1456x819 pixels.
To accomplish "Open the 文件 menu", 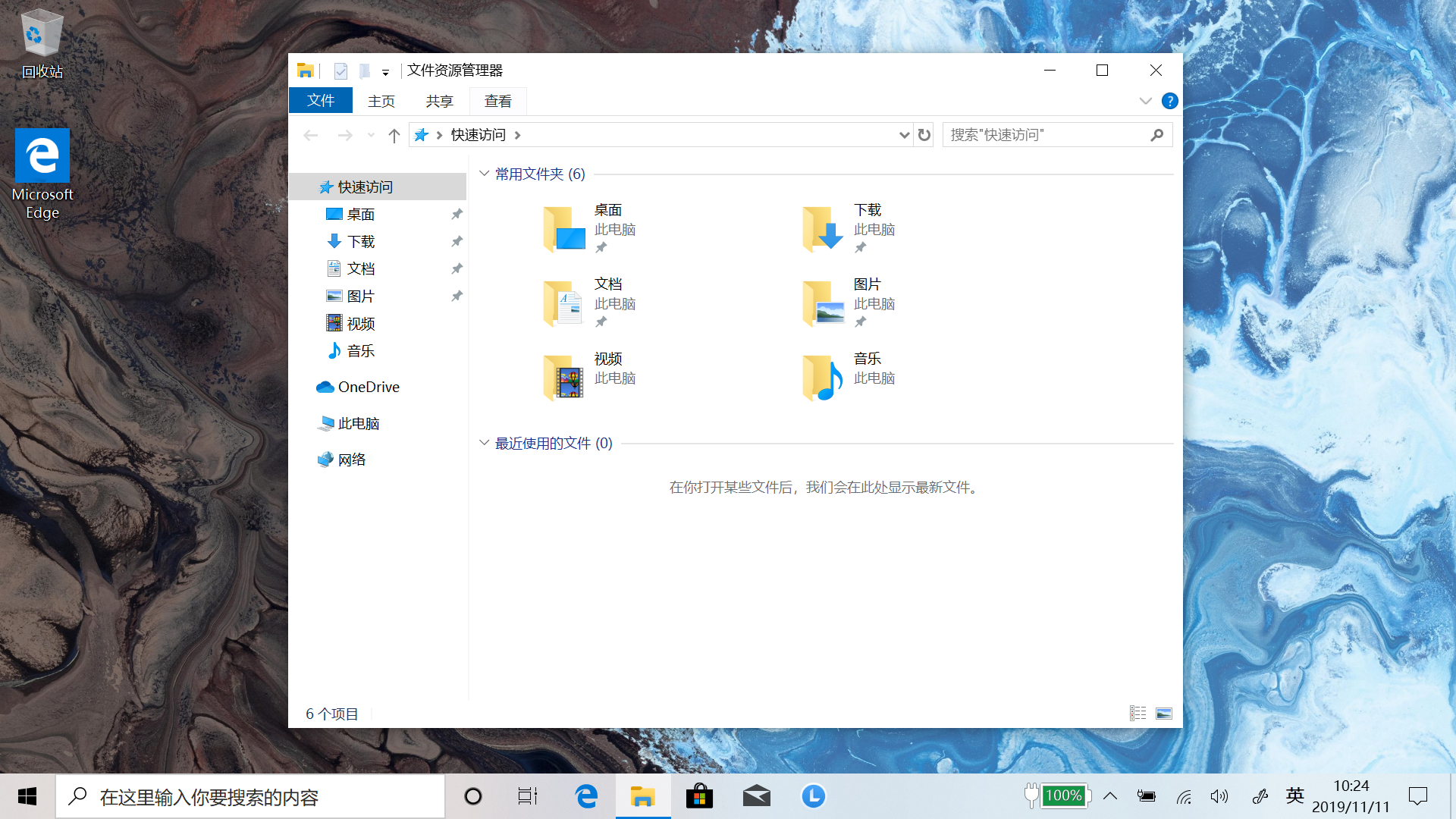I will click(x=320, y=100).
